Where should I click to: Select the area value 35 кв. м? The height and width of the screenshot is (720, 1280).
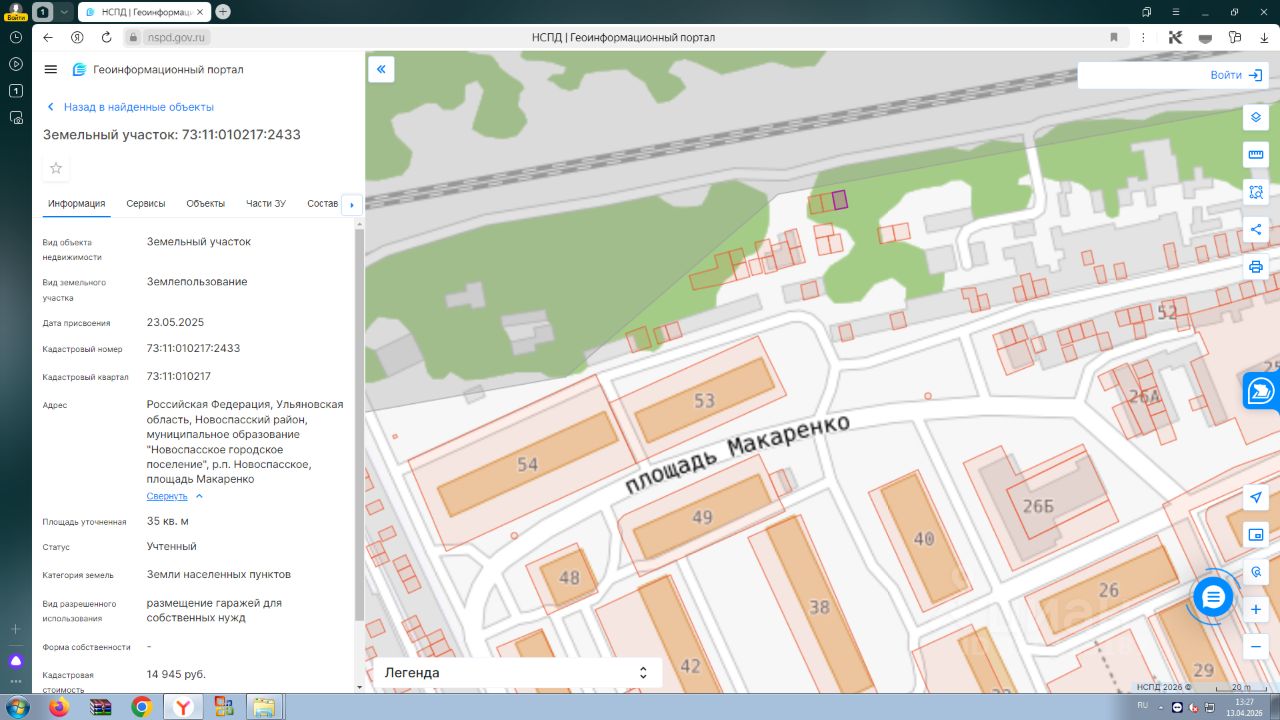click(x=168, y=521)
